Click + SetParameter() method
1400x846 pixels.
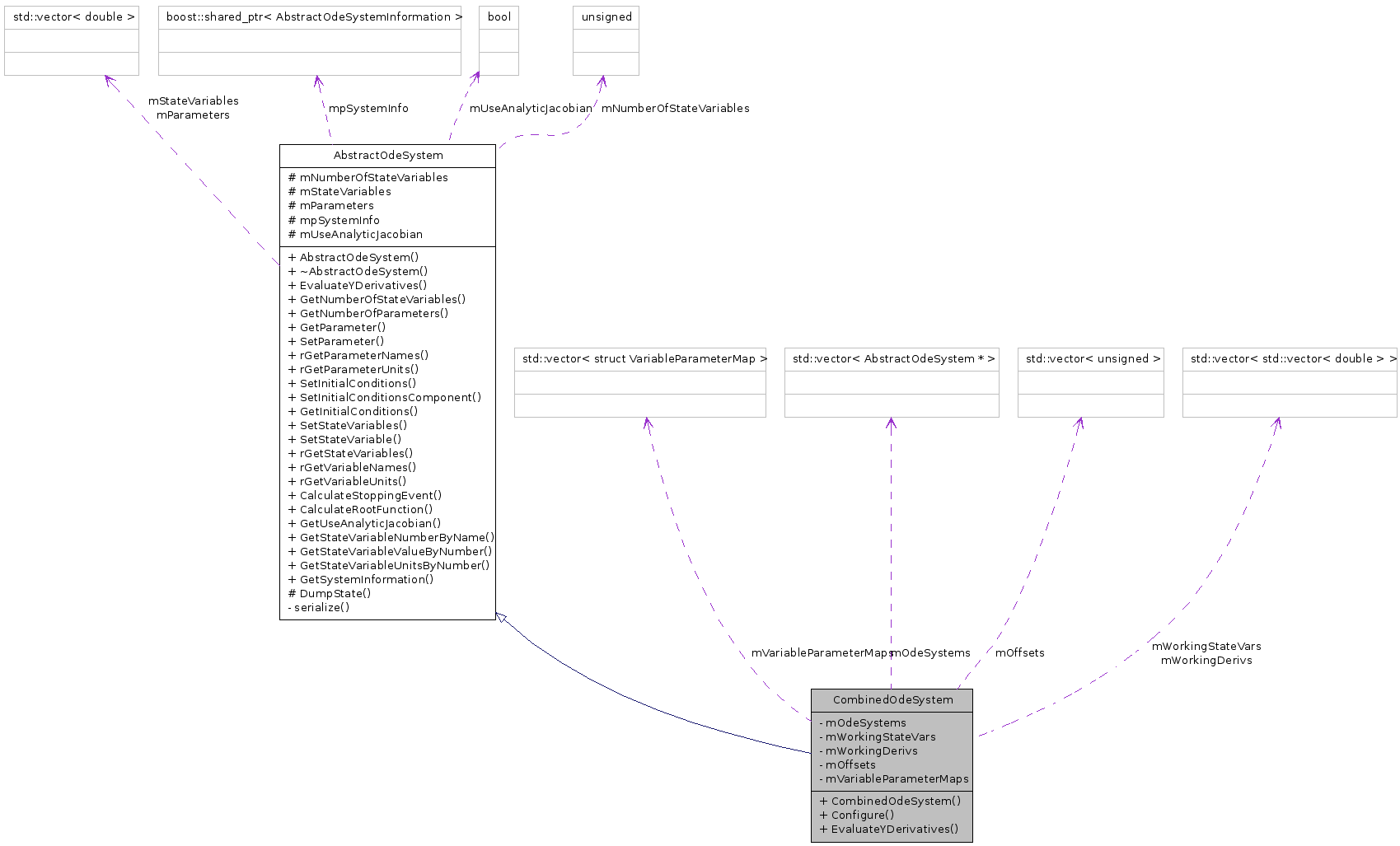click(336, 342)
